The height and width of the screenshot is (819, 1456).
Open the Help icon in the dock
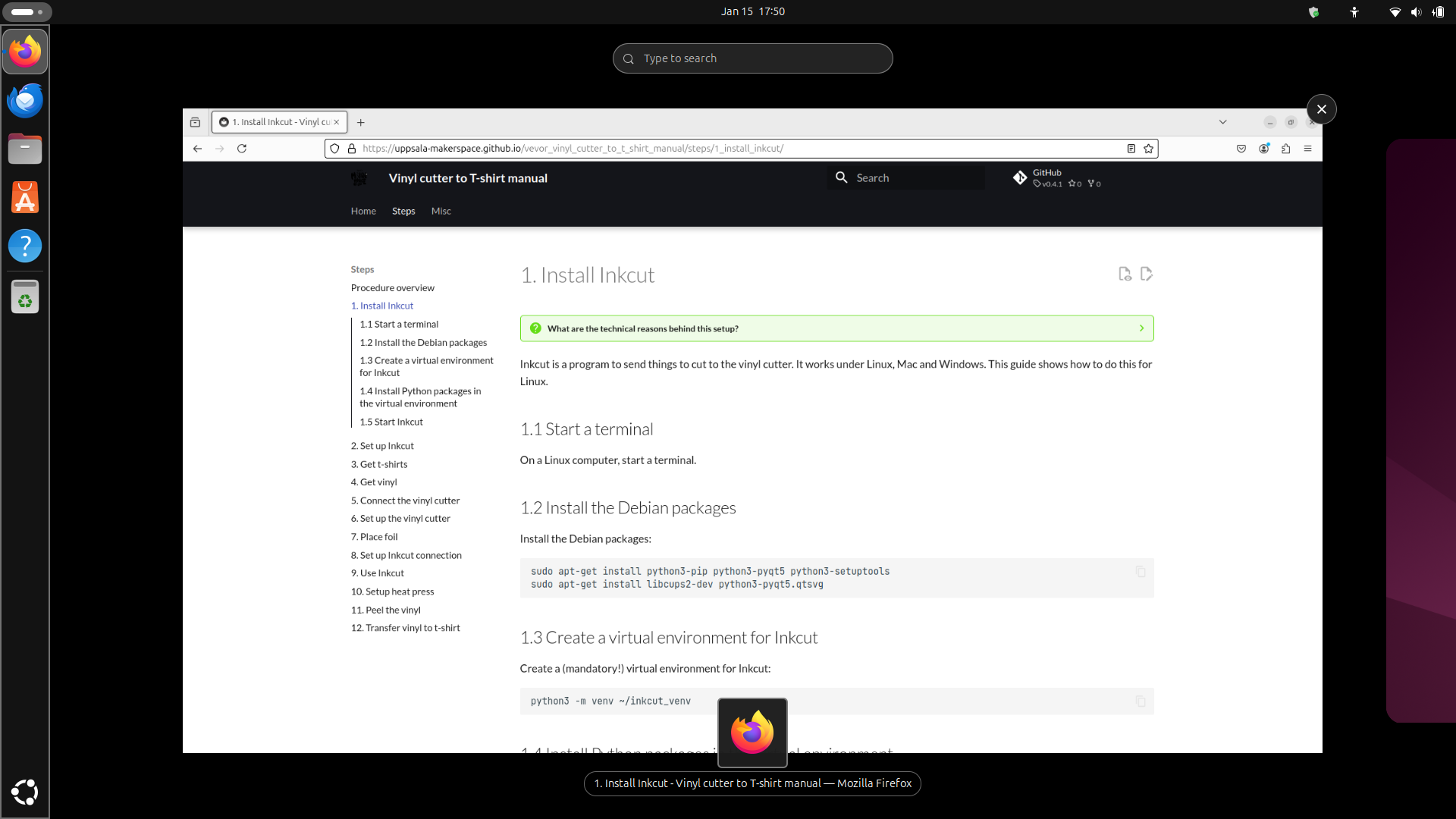pyautogui.click(x=25, y=246)
